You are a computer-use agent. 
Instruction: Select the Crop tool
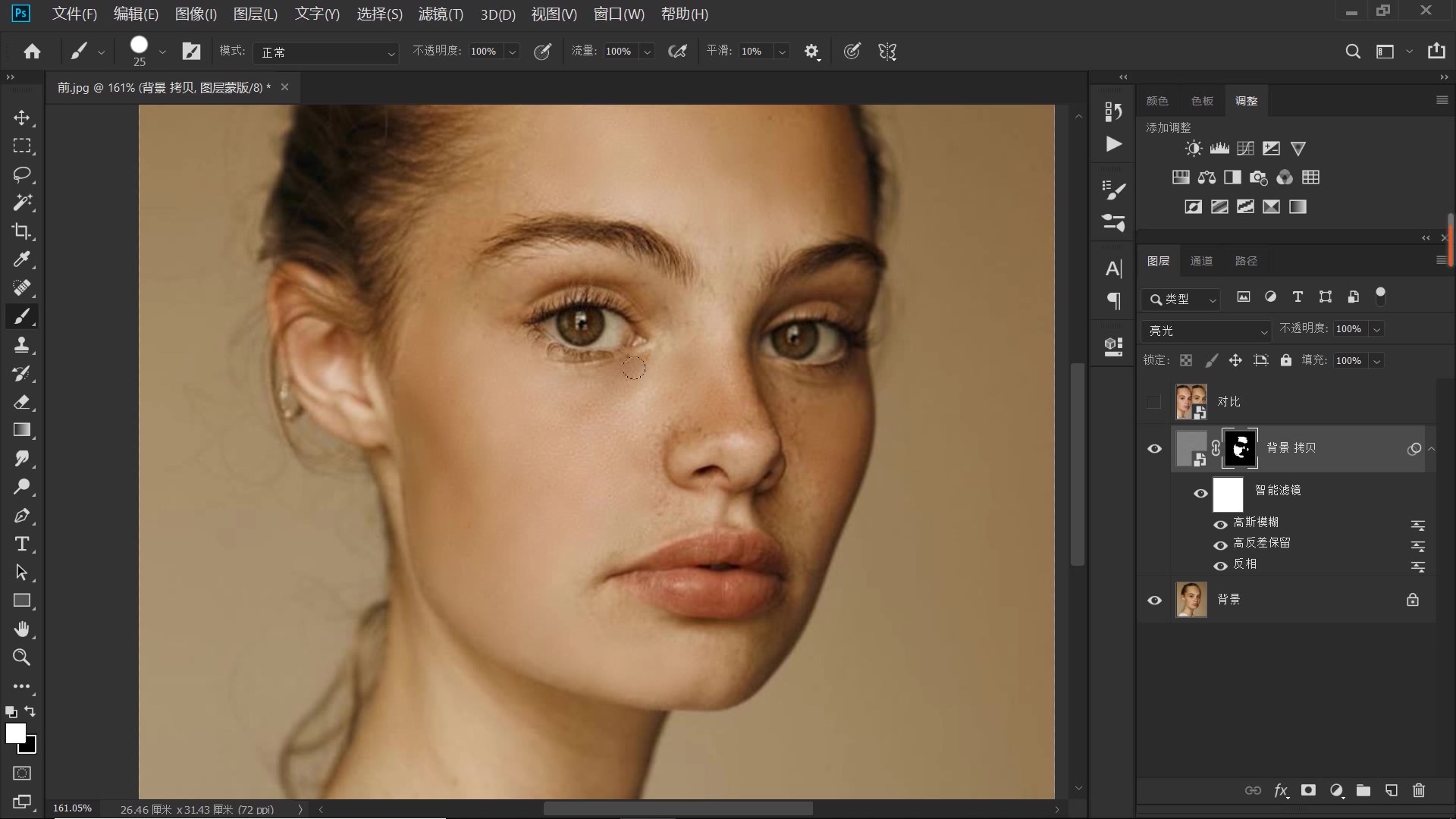coord(22,231)
